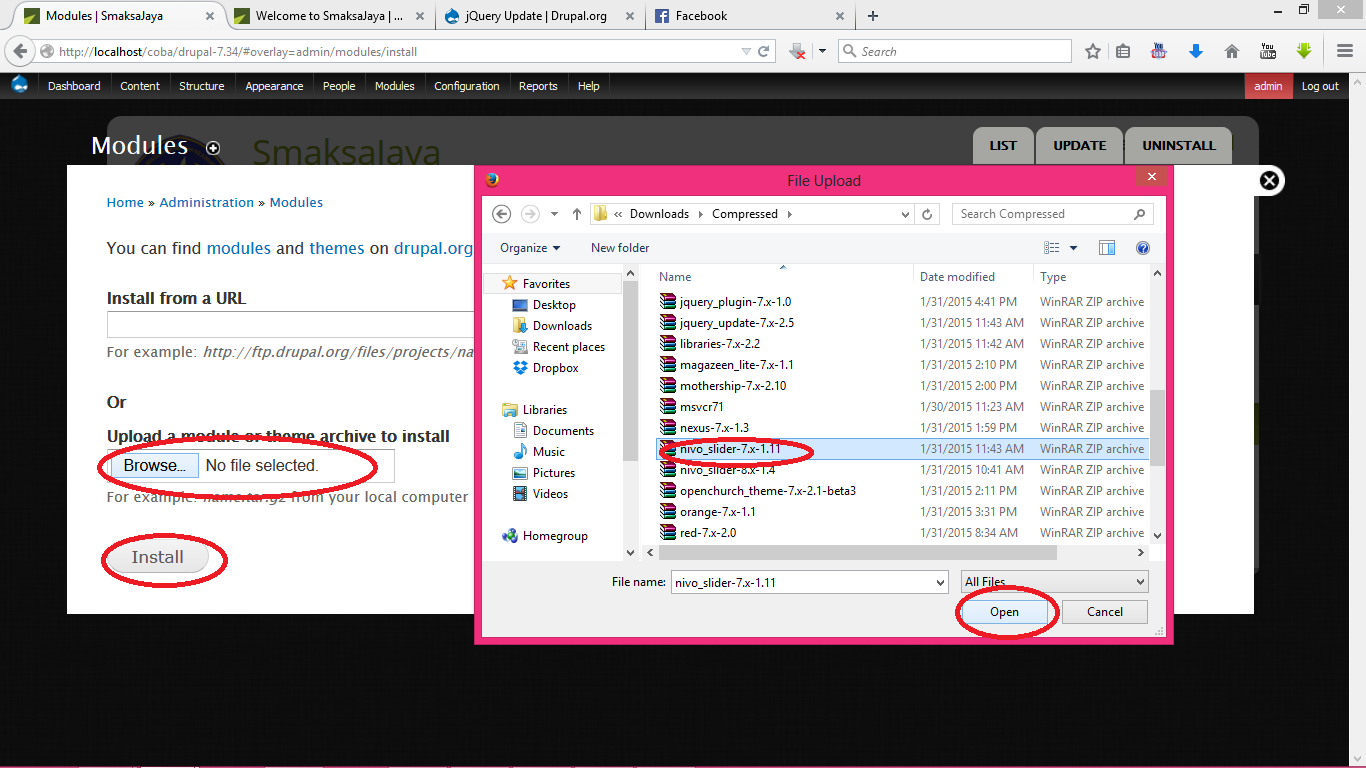This screenshot has width=1366, height=768.
Task: Click the plus shortcut icon beside Modules
Action: (213, 147)
